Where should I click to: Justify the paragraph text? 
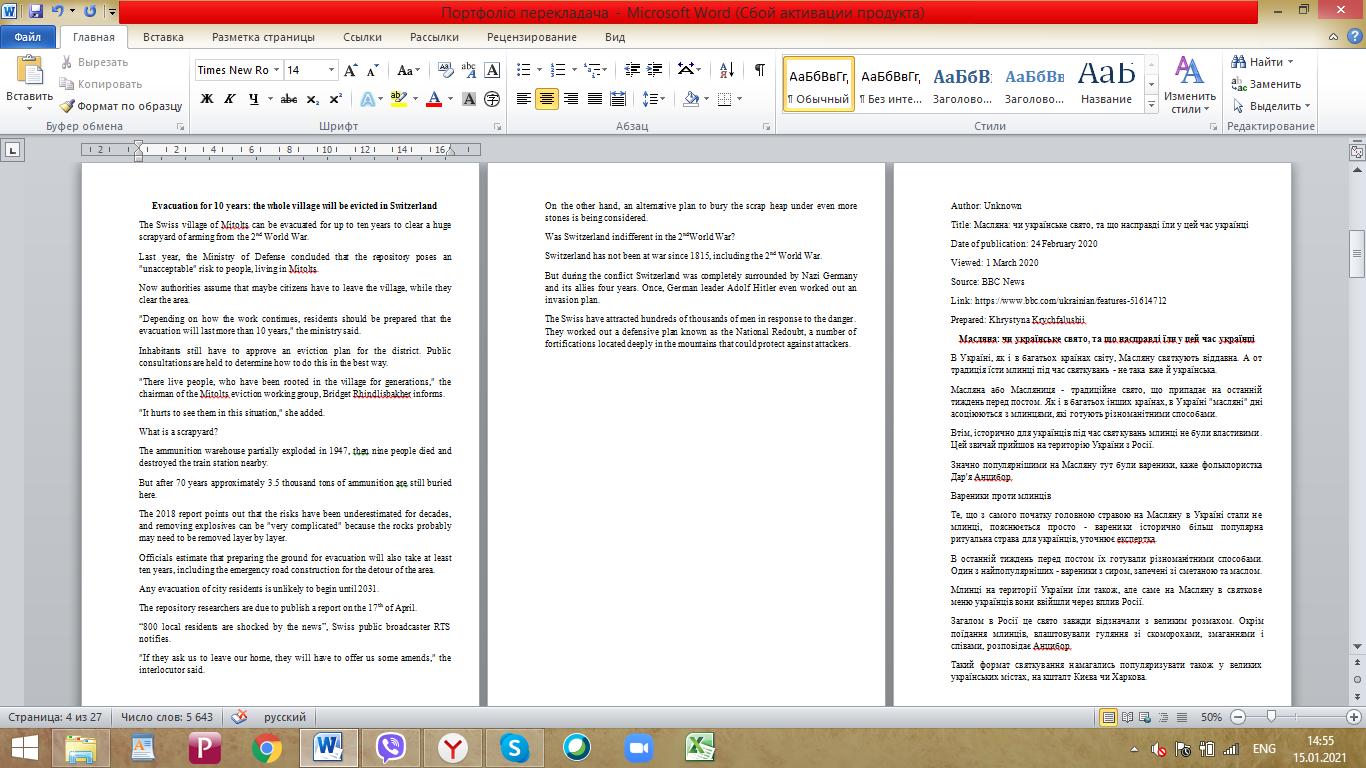pyautogui.click(x=595, y=99)
